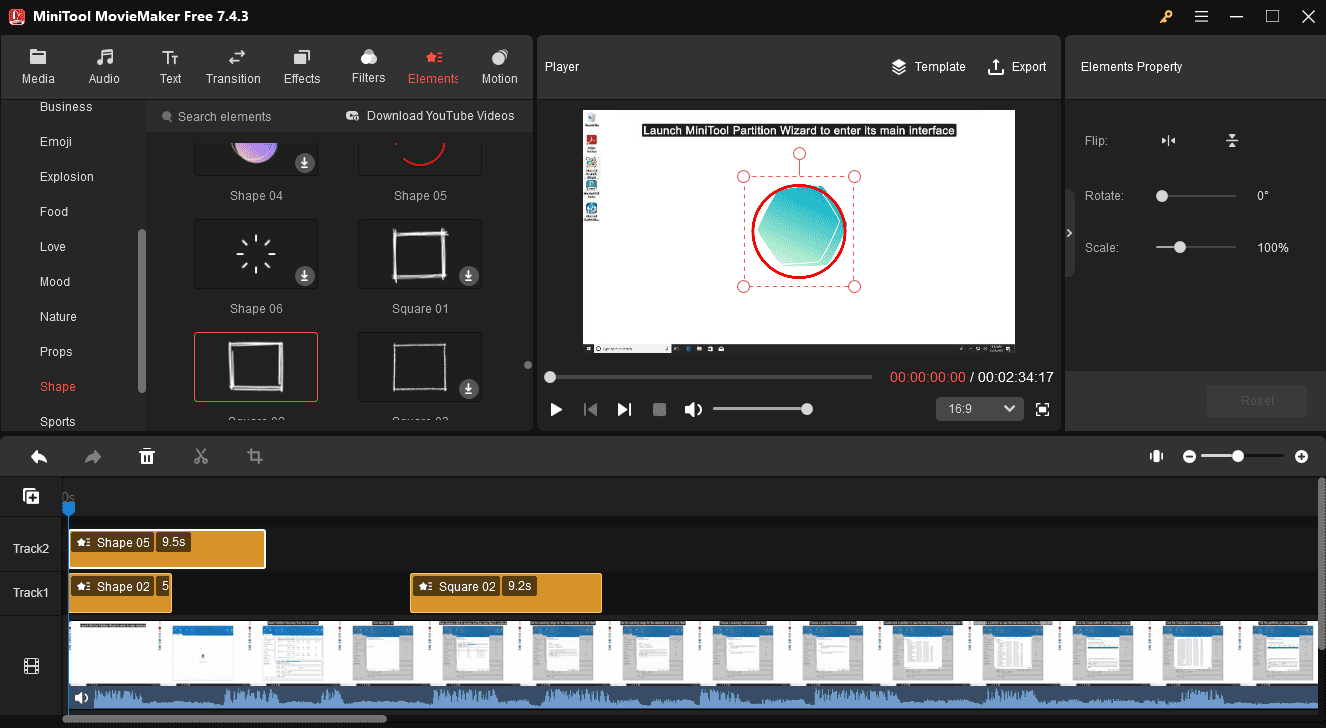Open the Motion tab

coord(500,67)
